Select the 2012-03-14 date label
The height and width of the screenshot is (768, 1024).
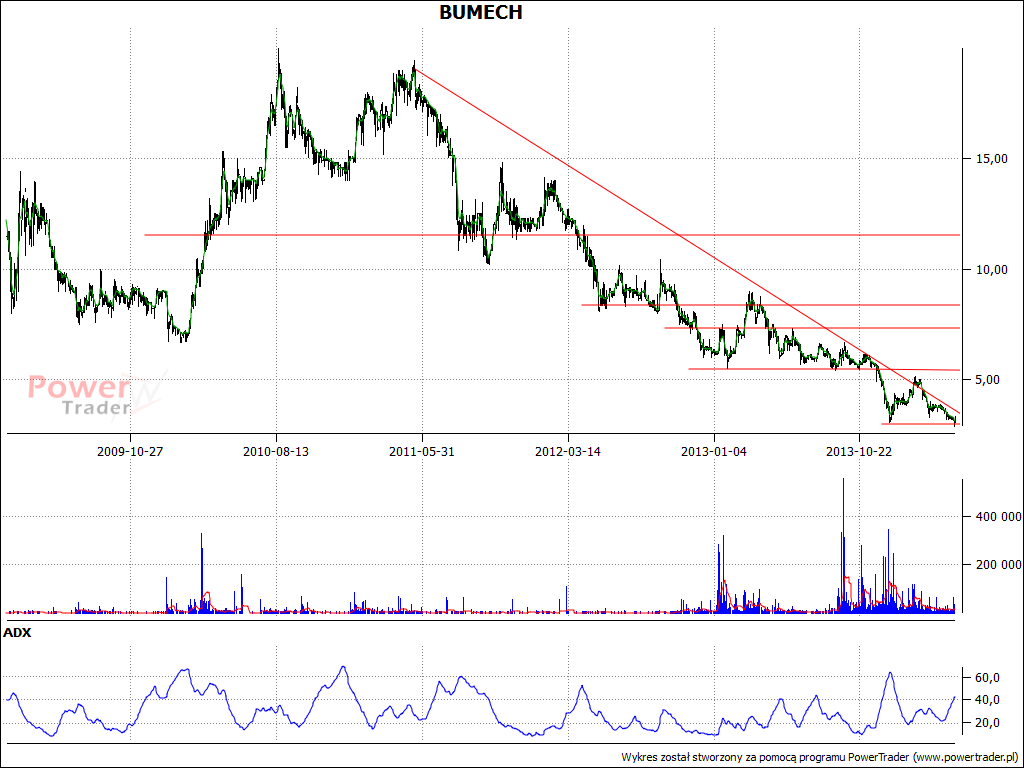pyautogui.click(x=568, y=451)
